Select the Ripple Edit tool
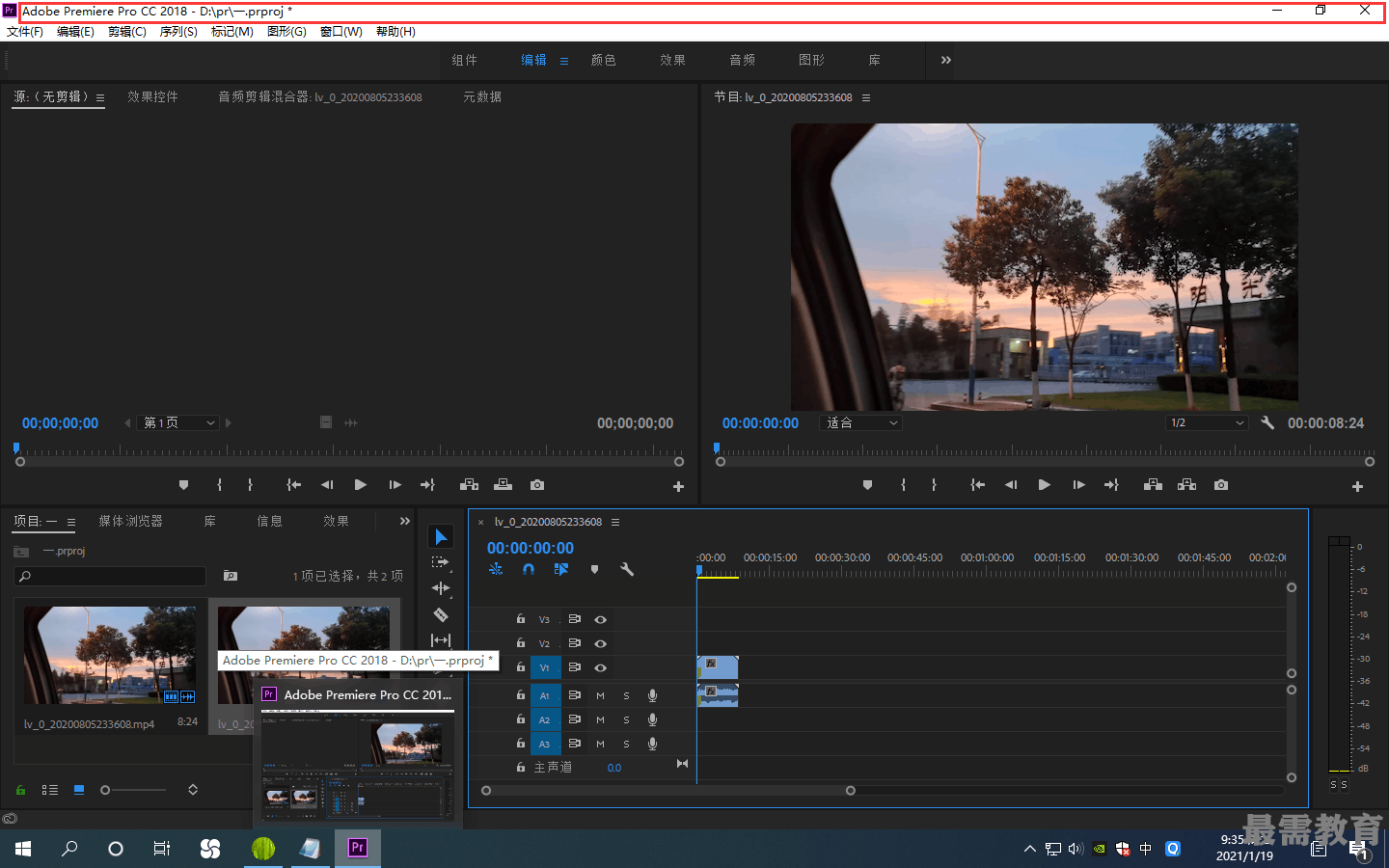 tap(441, 588)
